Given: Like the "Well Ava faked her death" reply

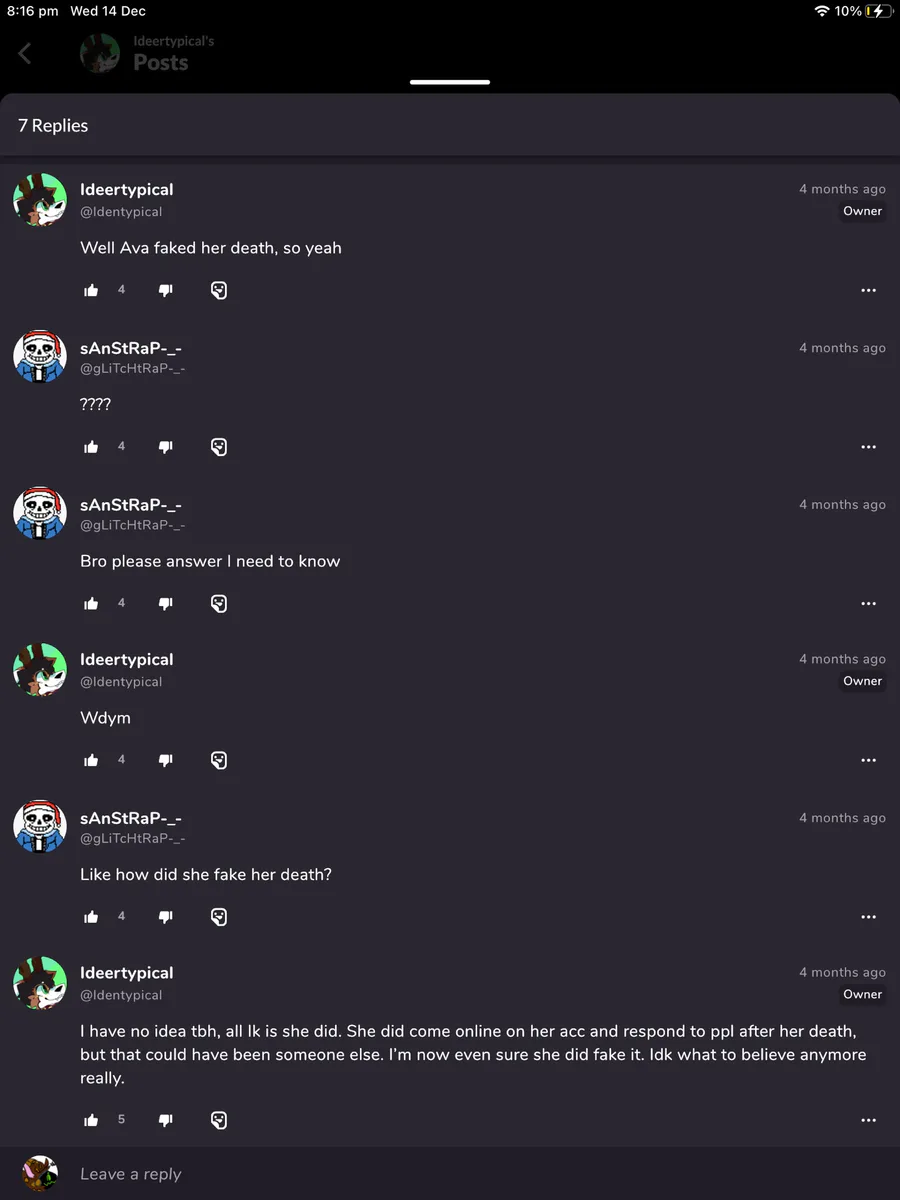Looking at the screenshot, I should pyautogui.click(x=92, y=290).
